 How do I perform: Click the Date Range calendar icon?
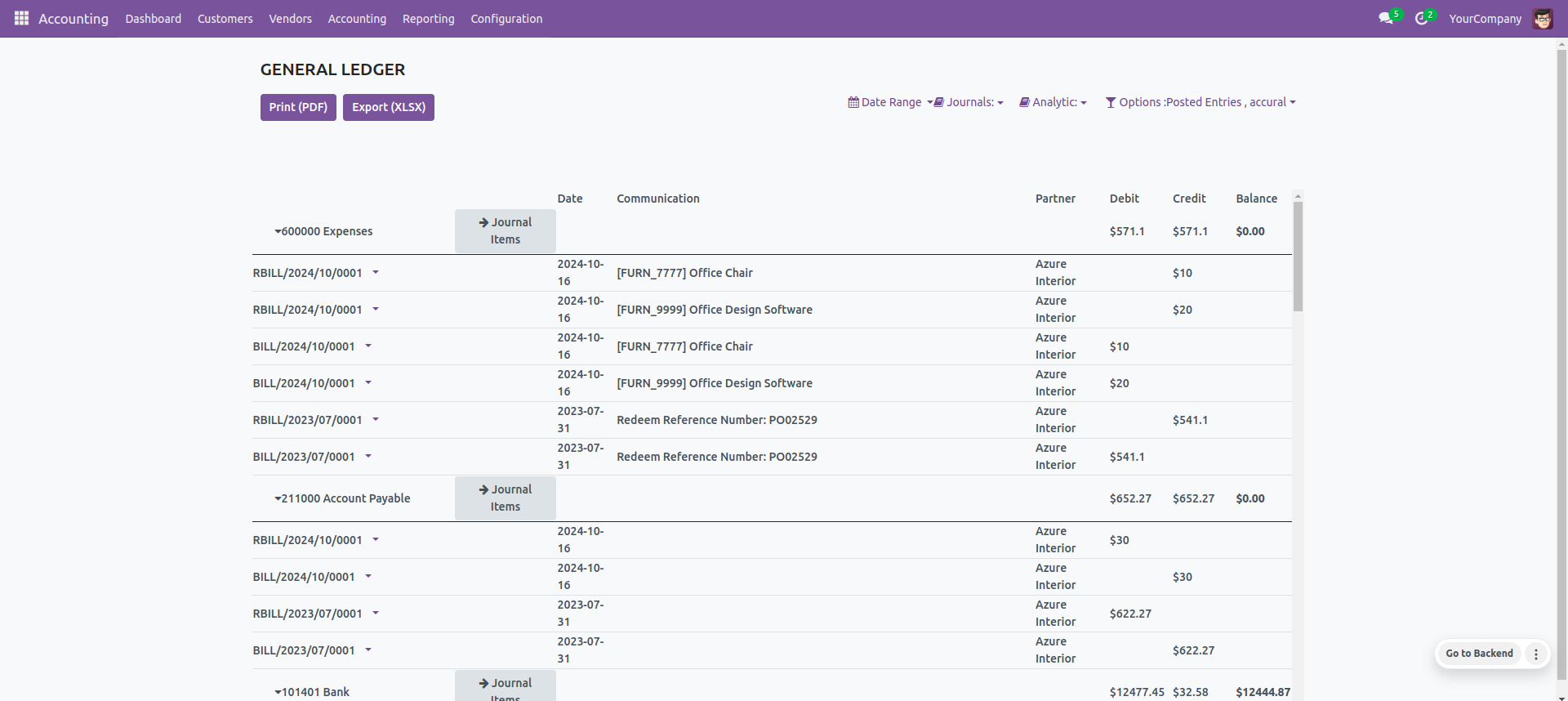tap(853, 102)
